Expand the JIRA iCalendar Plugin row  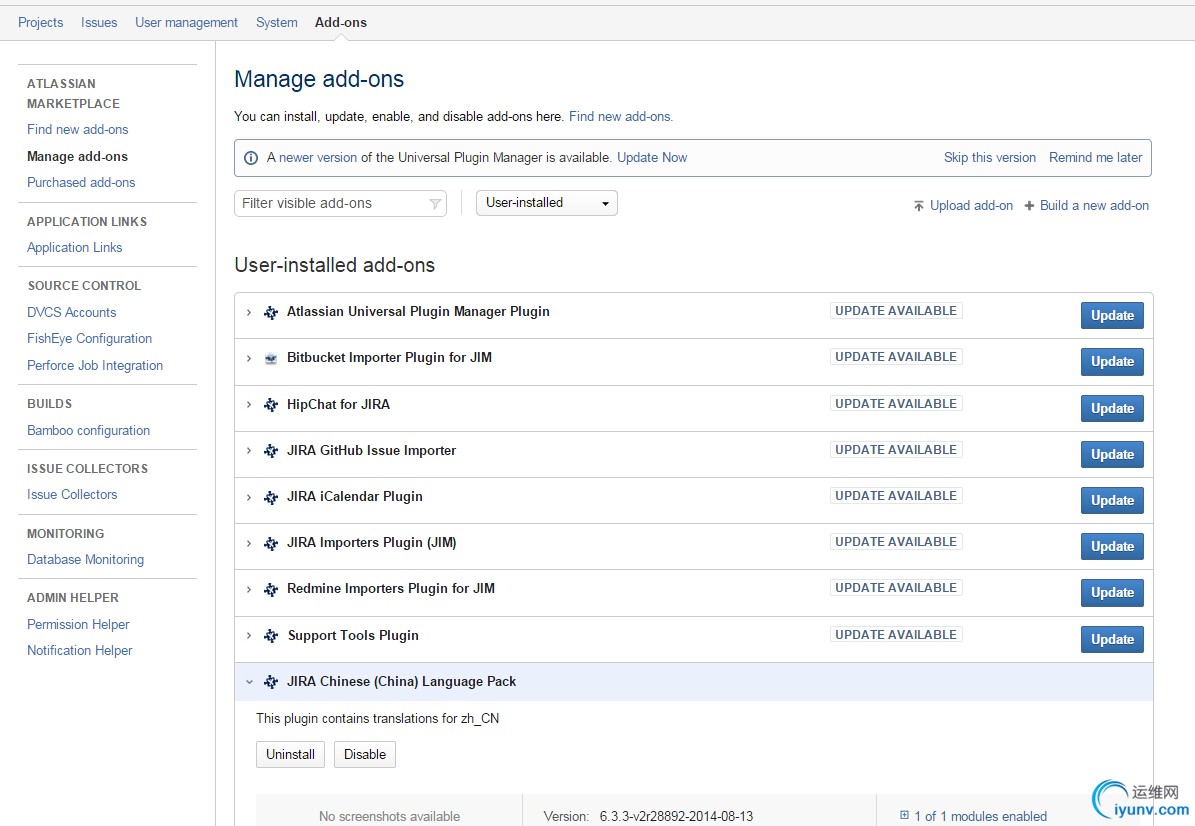pos(248,497)
